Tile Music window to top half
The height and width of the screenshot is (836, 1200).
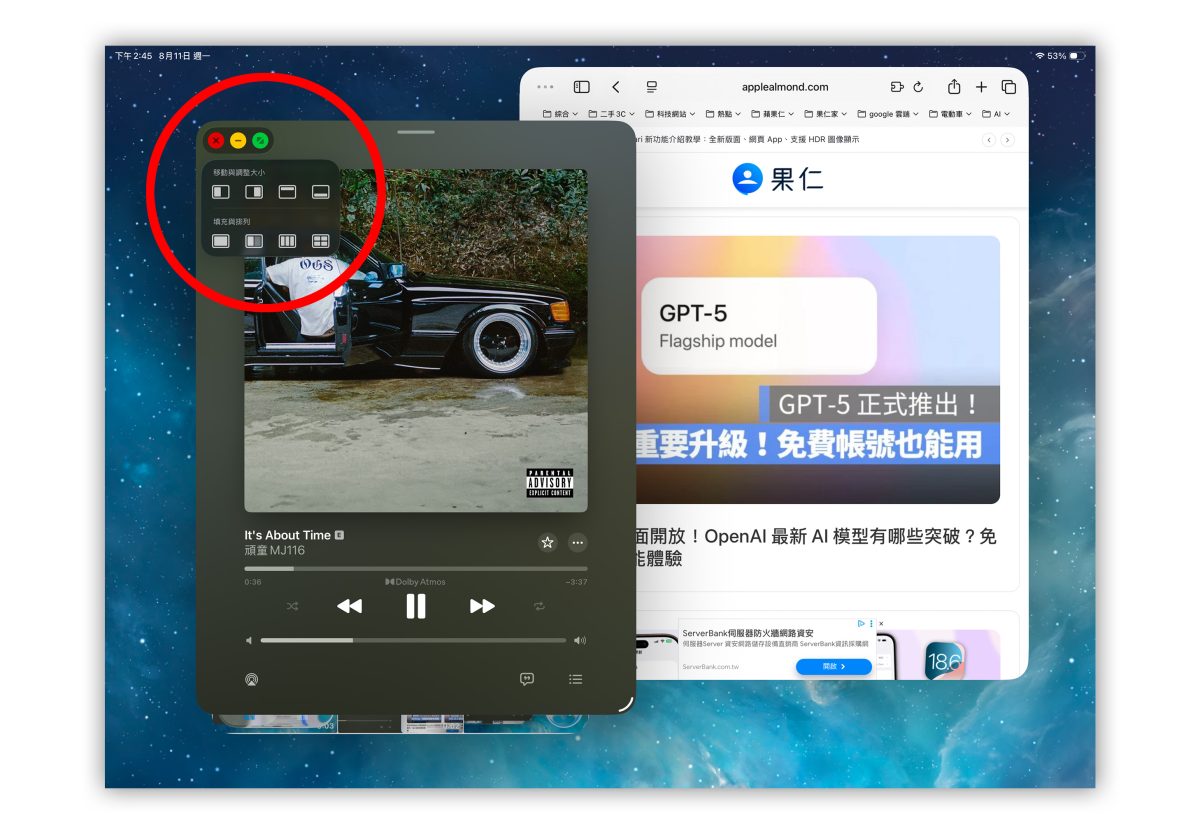(x=287, y=191)
